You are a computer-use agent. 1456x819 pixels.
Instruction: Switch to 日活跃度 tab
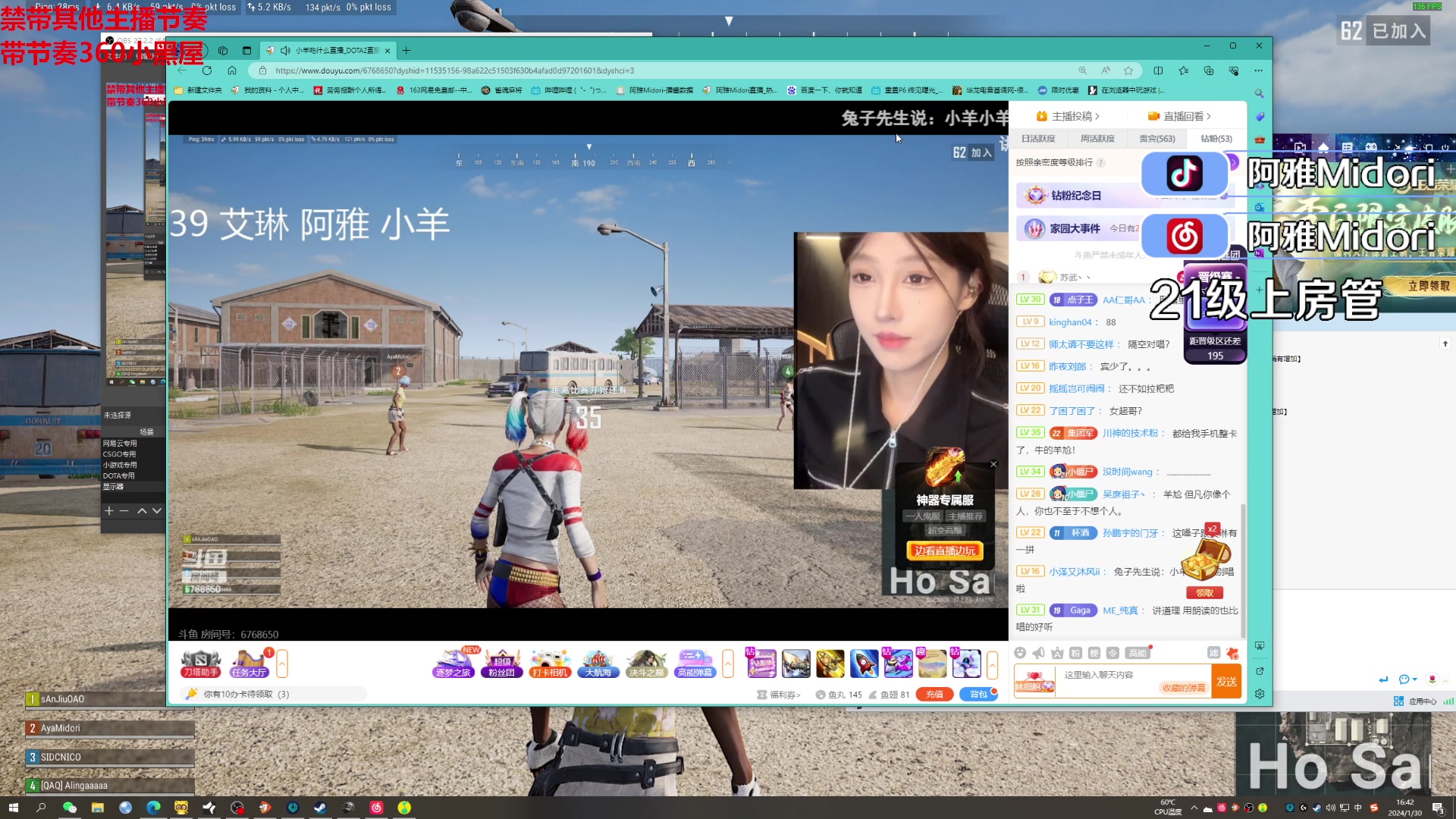1038,139
